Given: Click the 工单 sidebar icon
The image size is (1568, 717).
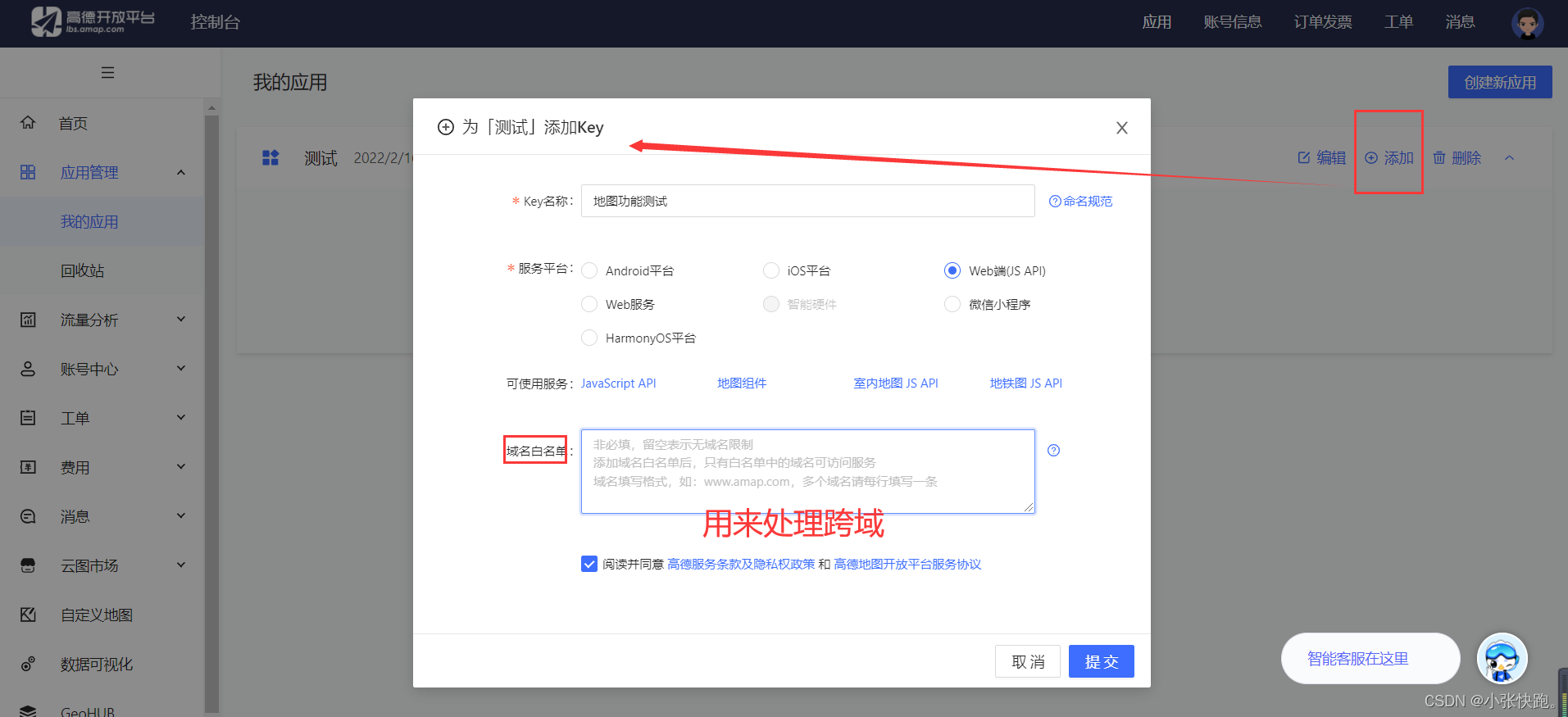Looking at the screenshot, I should tap(28, 418).
